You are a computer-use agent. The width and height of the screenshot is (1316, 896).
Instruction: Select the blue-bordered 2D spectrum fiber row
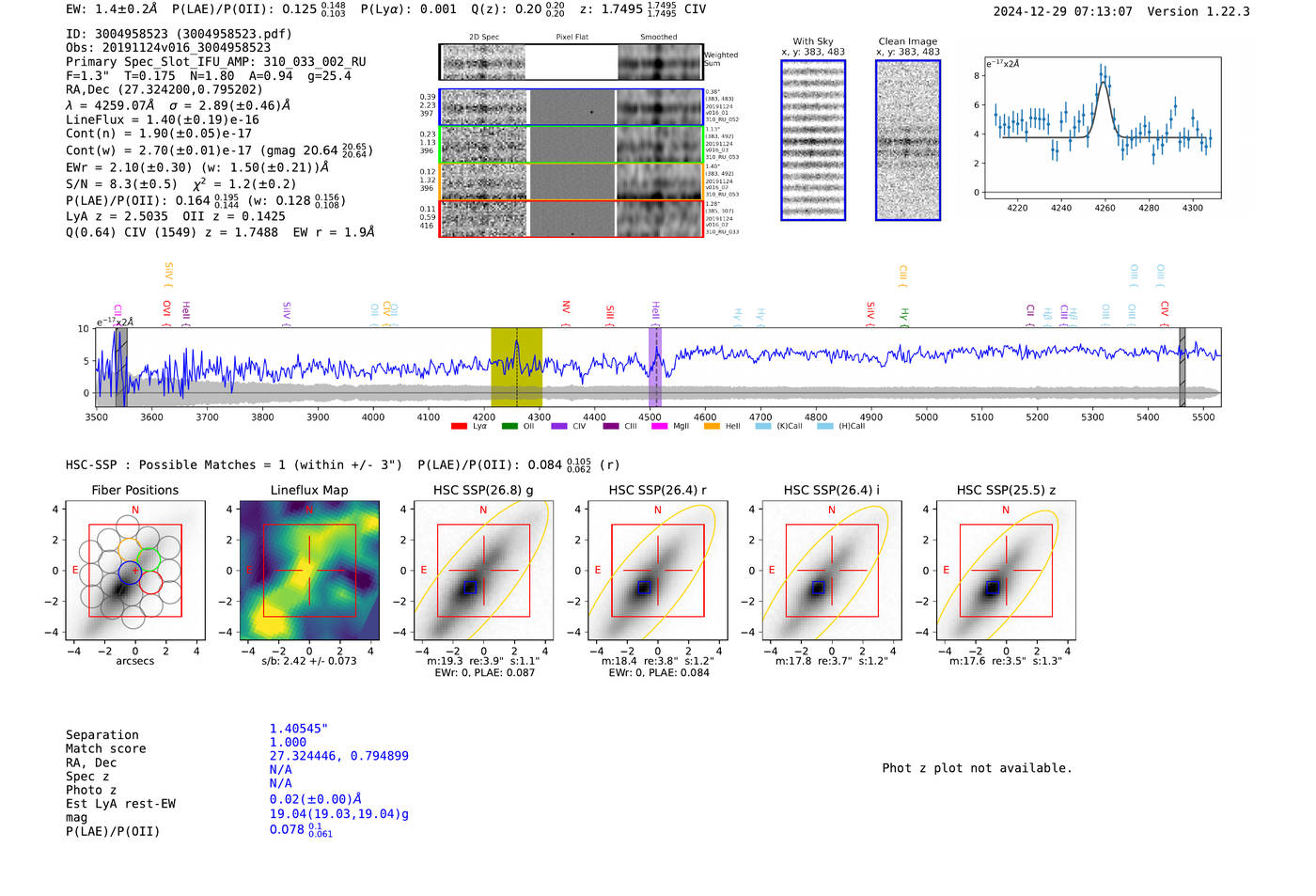(x=572, y=107)
